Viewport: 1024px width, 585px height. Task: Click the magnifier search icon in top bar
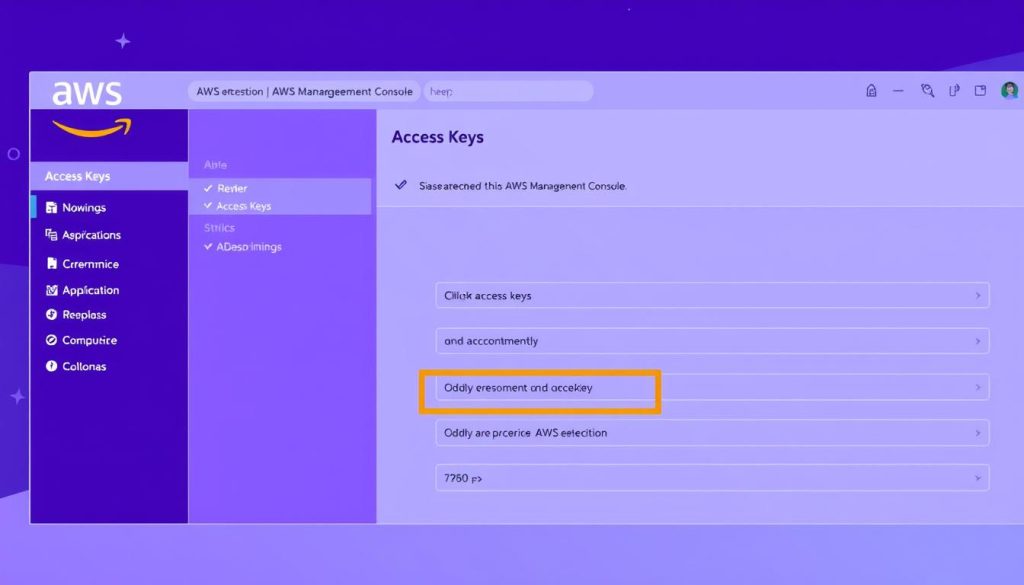[927, 91]
